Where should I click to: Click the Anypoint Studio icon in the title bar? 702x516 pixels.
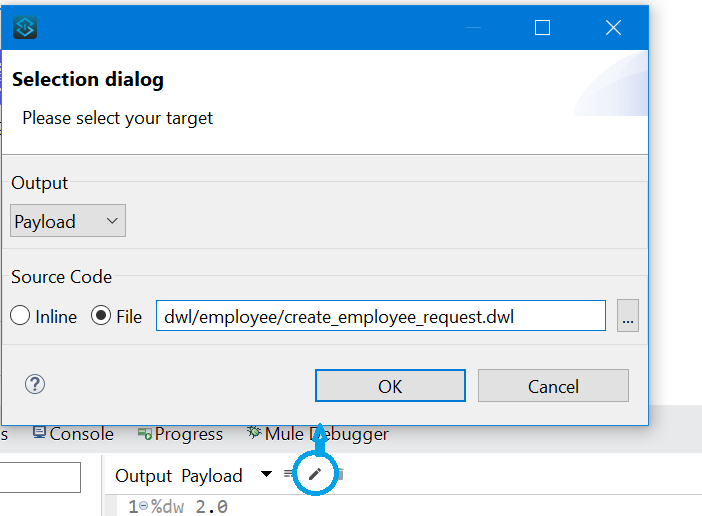click(25, 27)
